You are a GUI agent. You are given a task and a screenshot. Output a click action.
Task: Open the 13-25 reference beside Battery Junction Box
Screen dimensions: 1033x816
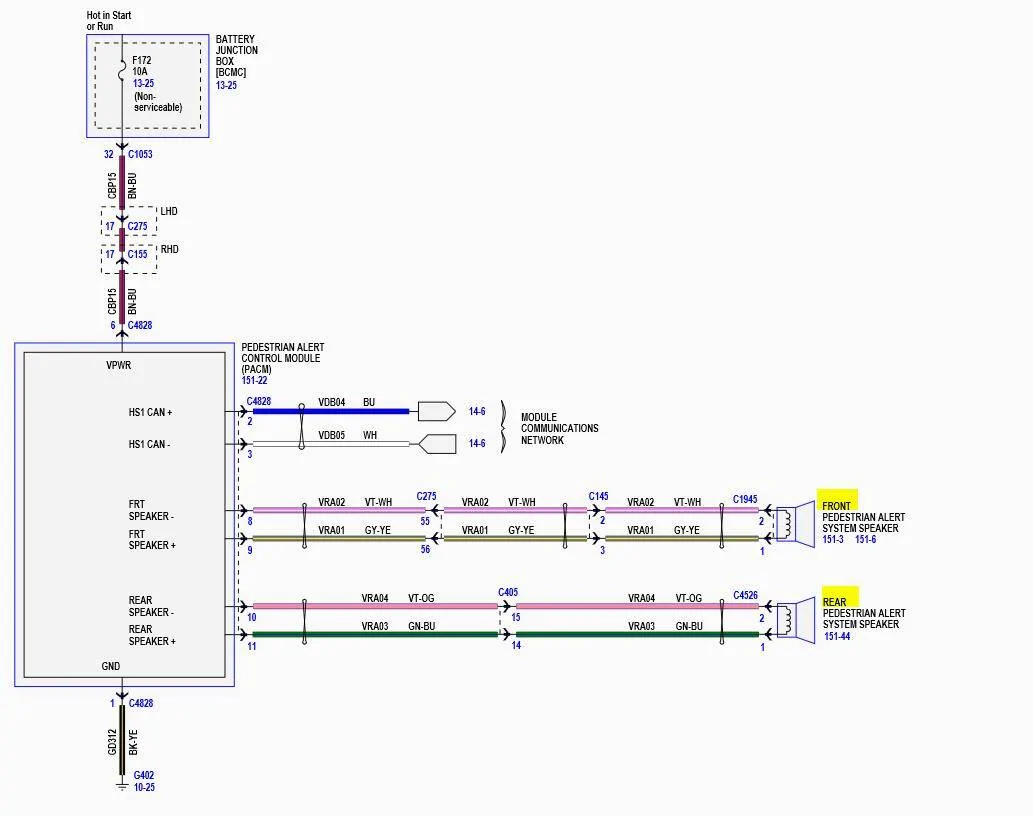226,85
